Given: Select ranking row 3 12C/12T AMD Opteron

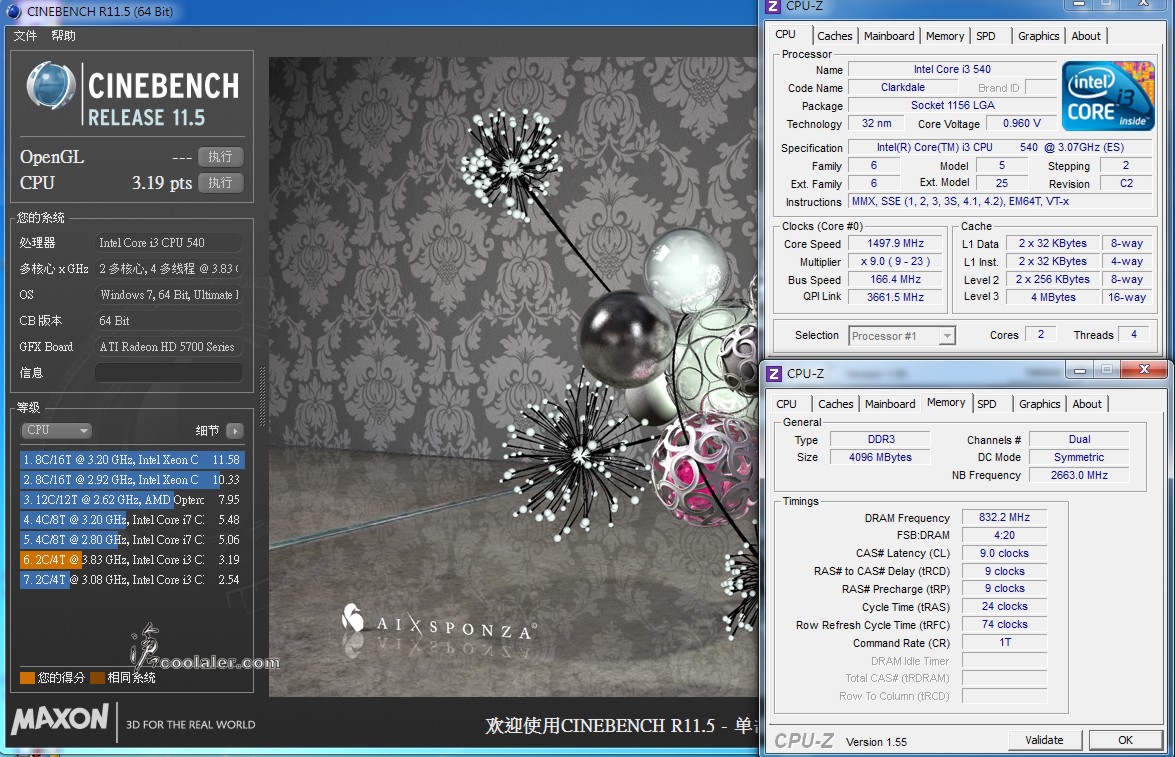Looking at the screenshot, I should (x=132, y=500).
